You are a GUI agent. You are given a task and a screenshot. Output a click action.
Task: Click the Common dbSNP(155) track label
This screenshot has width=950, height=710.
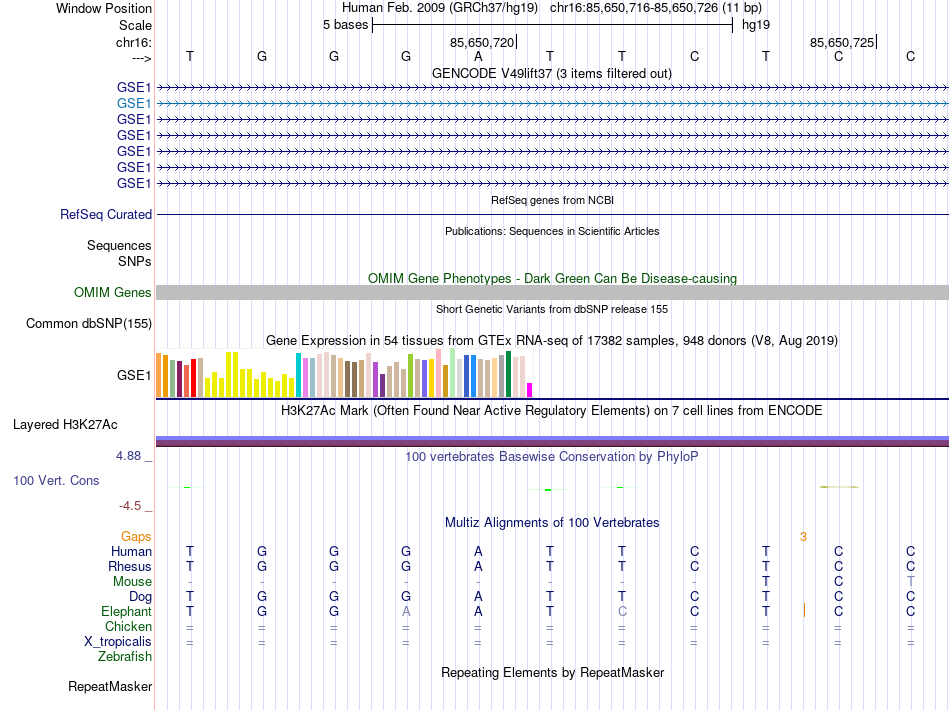(89, 323)
